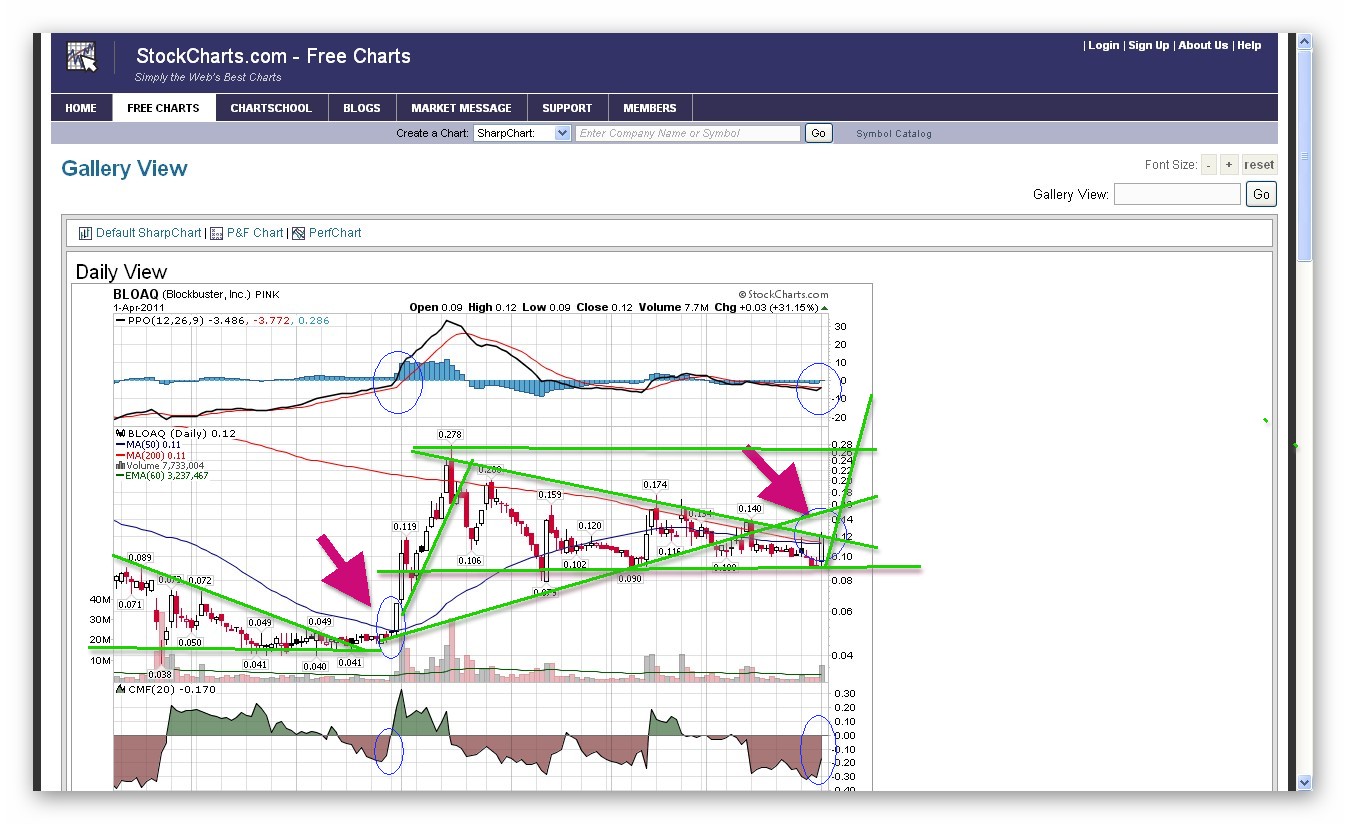The image size is (1346, 824).
Task: Click the Font Size label
Action: [1171, 165]
